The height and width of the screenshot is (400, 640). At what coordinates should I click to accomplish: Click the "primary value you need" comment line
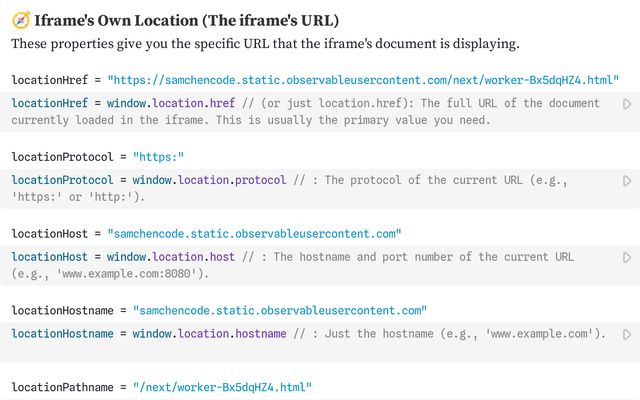pyautogui.click(x=250, y=120)
